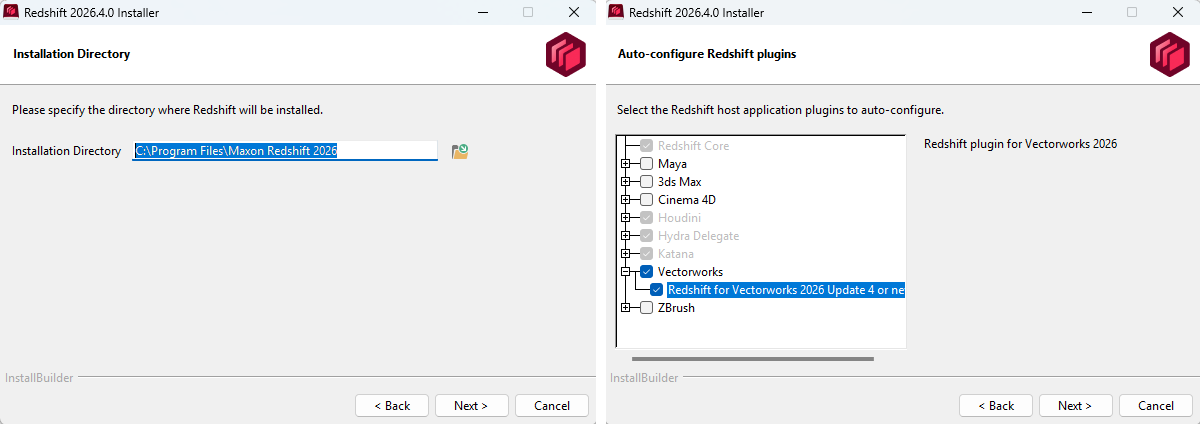Select the 3ds Max row label
Viewport: 1200px width, 424px height.
(679, 182)
